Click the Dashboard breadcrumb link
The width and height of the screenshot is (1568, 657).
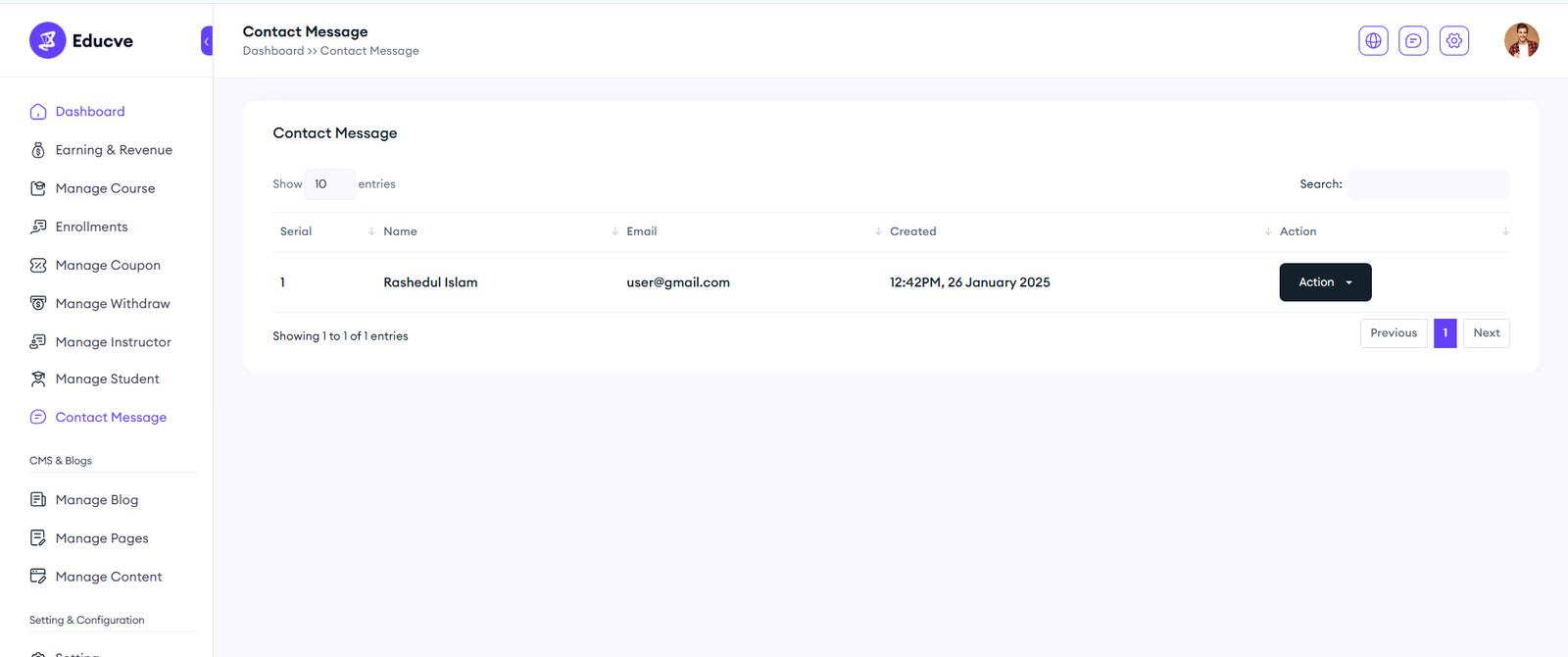[x=273, y=51]
